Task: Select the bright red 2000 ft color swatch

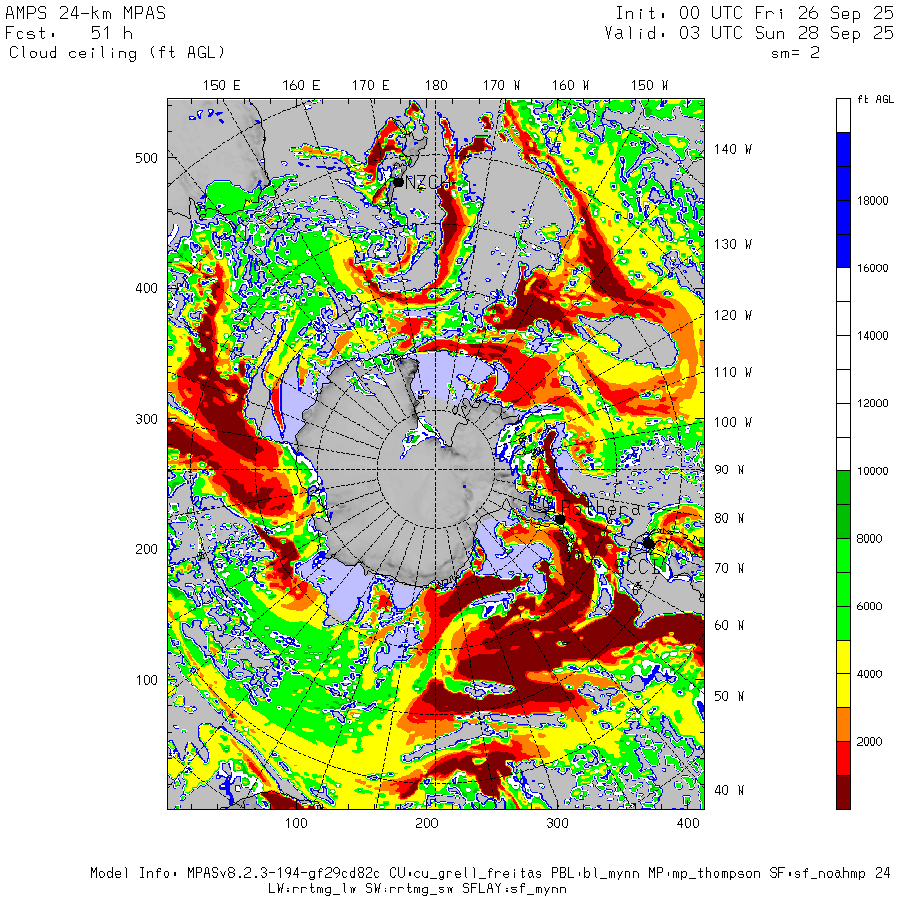Action: coord(843,758)
